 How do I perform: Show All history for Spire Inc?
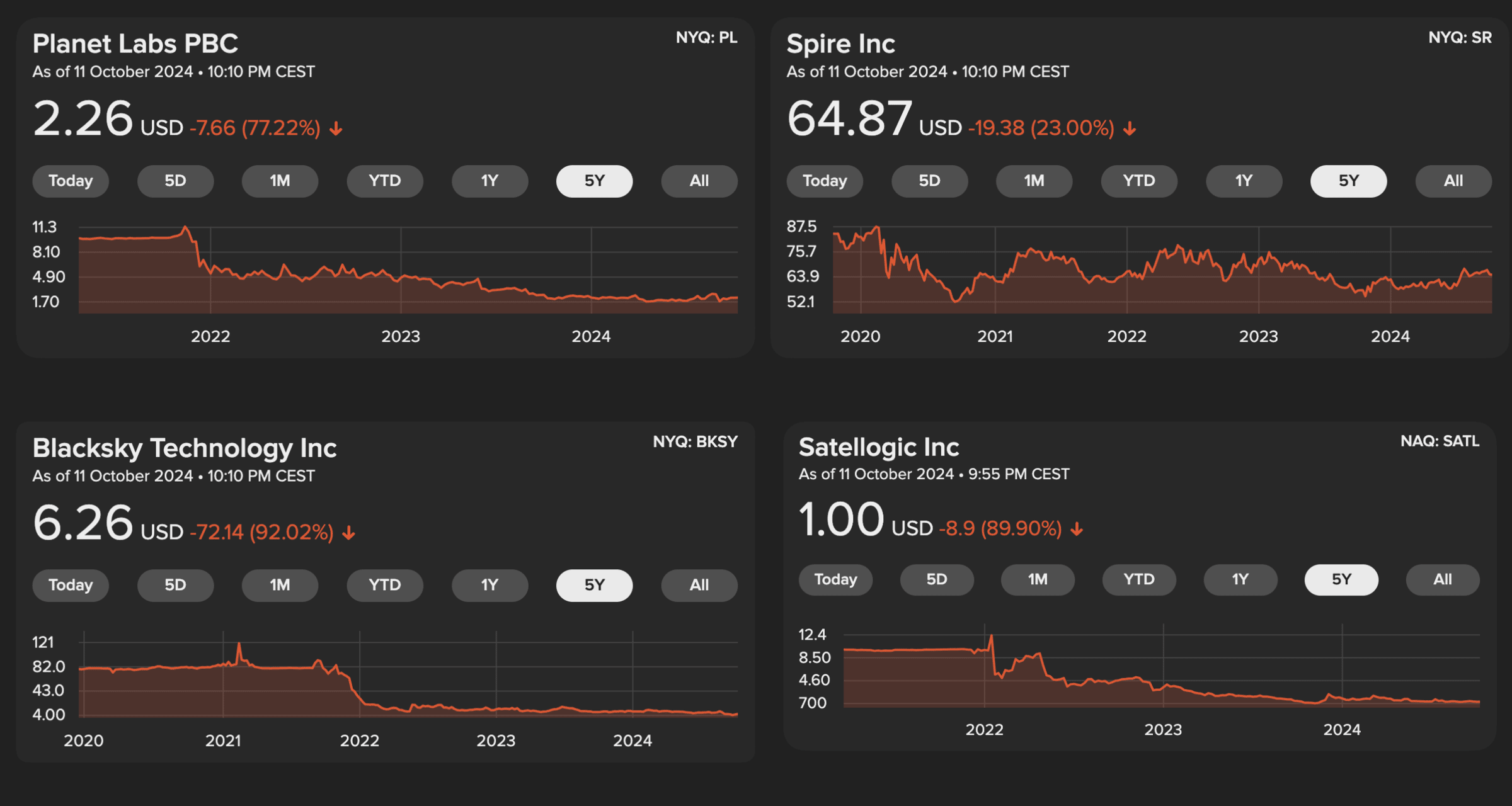[x=1453, y=181]
